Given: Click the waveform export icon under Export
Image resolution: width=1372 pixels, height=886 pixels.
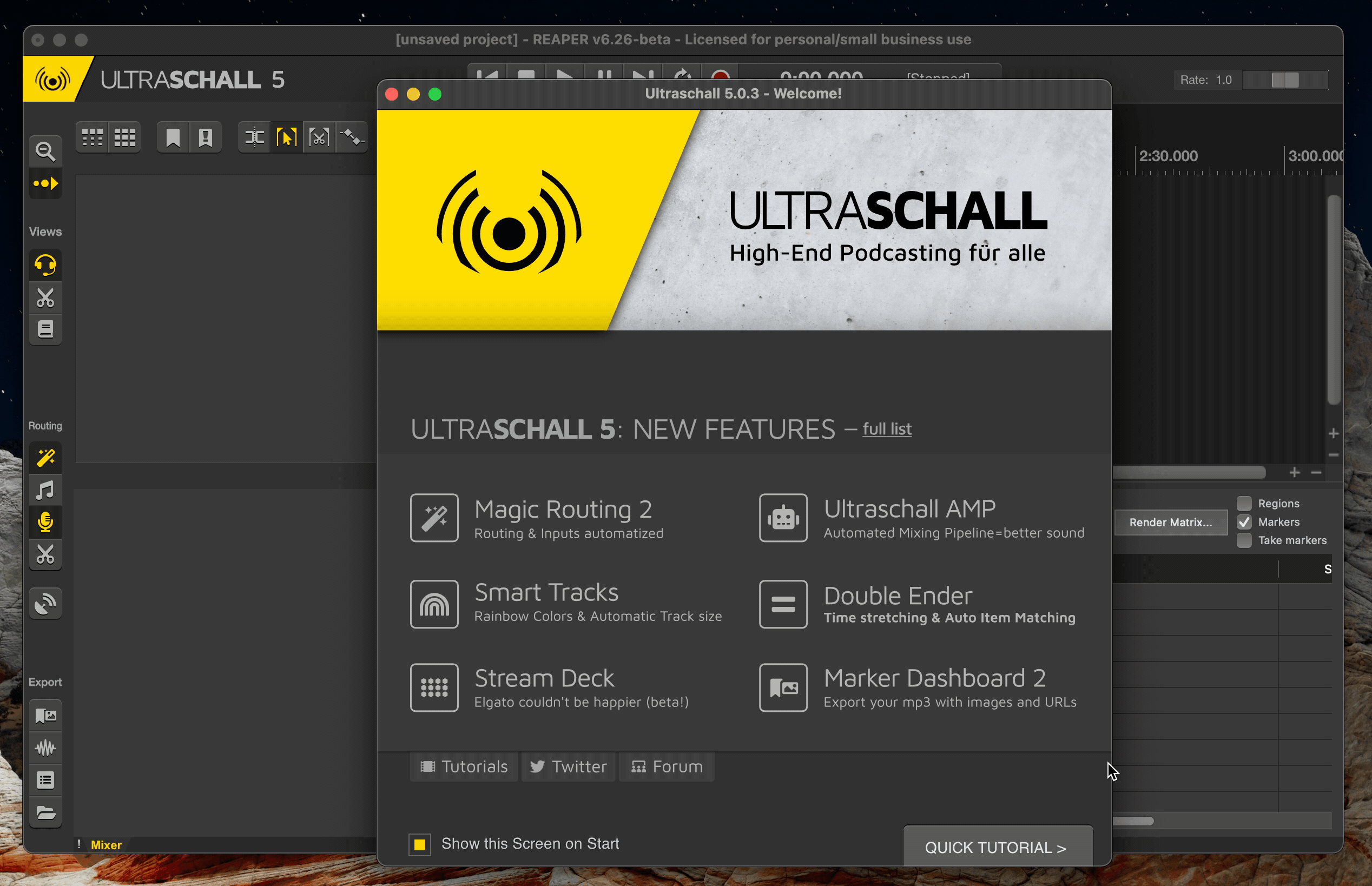Looking at the screenshot, I should (x=45, y=748).
